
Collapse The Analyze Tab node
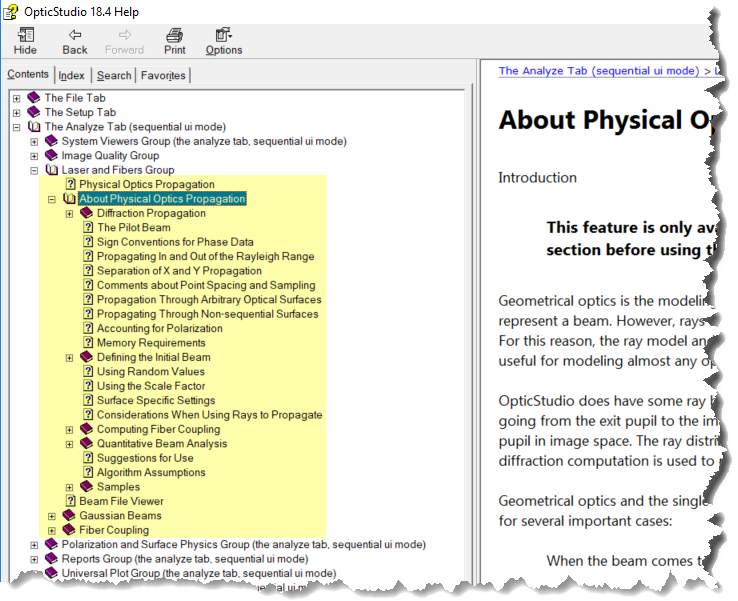point(16,127)
